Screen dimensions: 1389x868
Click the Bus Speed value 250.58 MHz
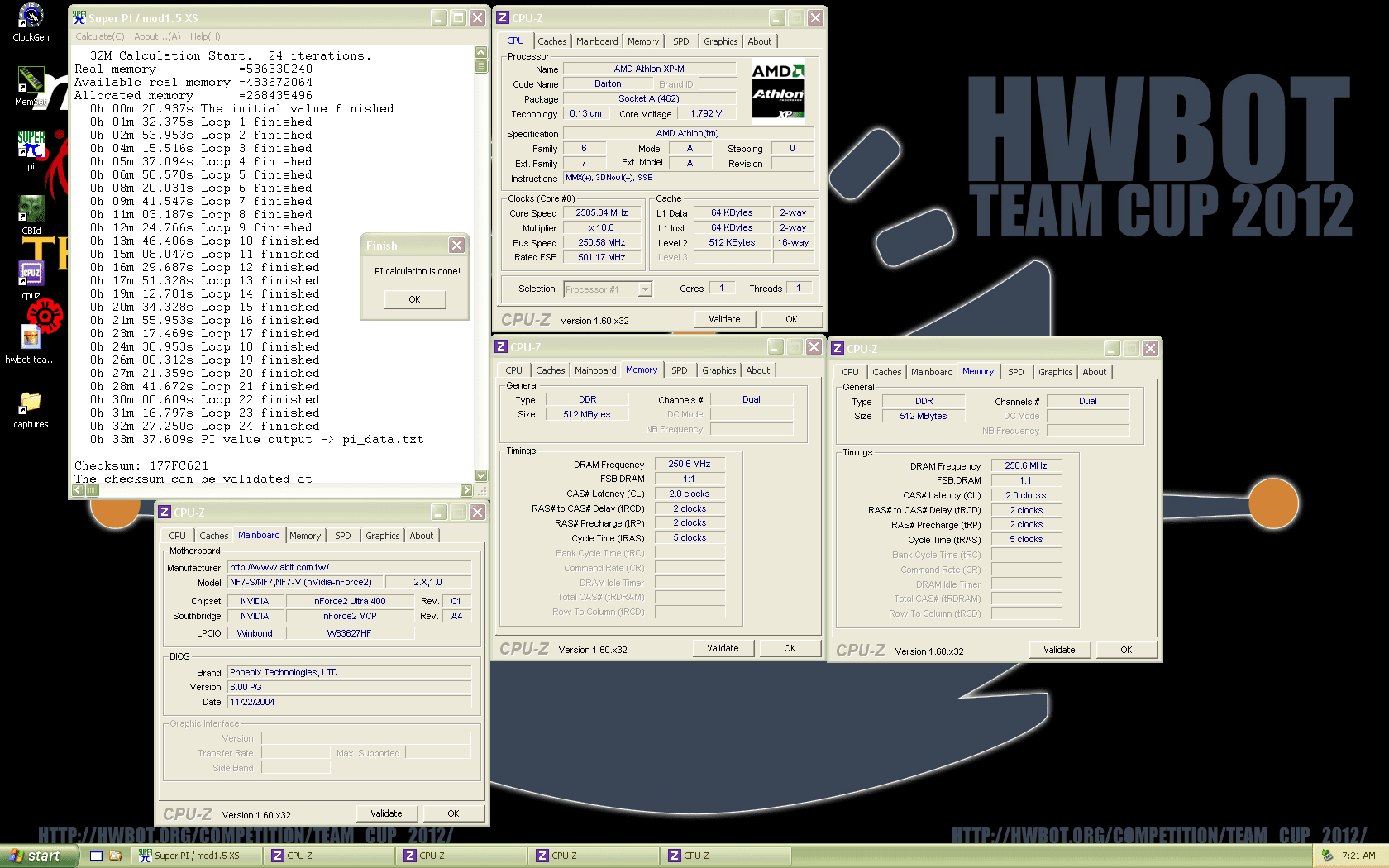[x=602, y=242]
